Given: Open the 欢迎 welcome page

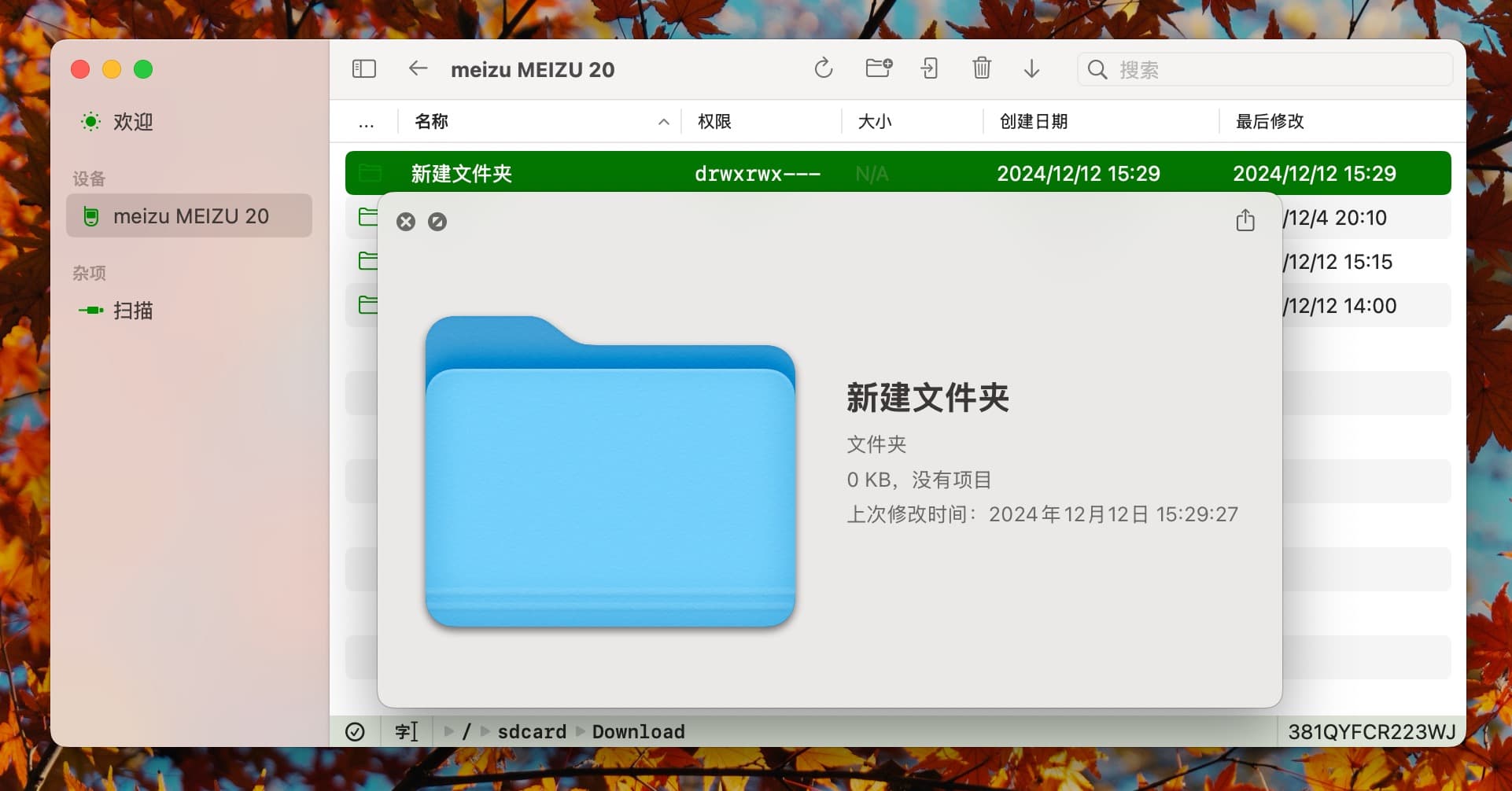Looking at the screenshot, I should pos(132,122).
